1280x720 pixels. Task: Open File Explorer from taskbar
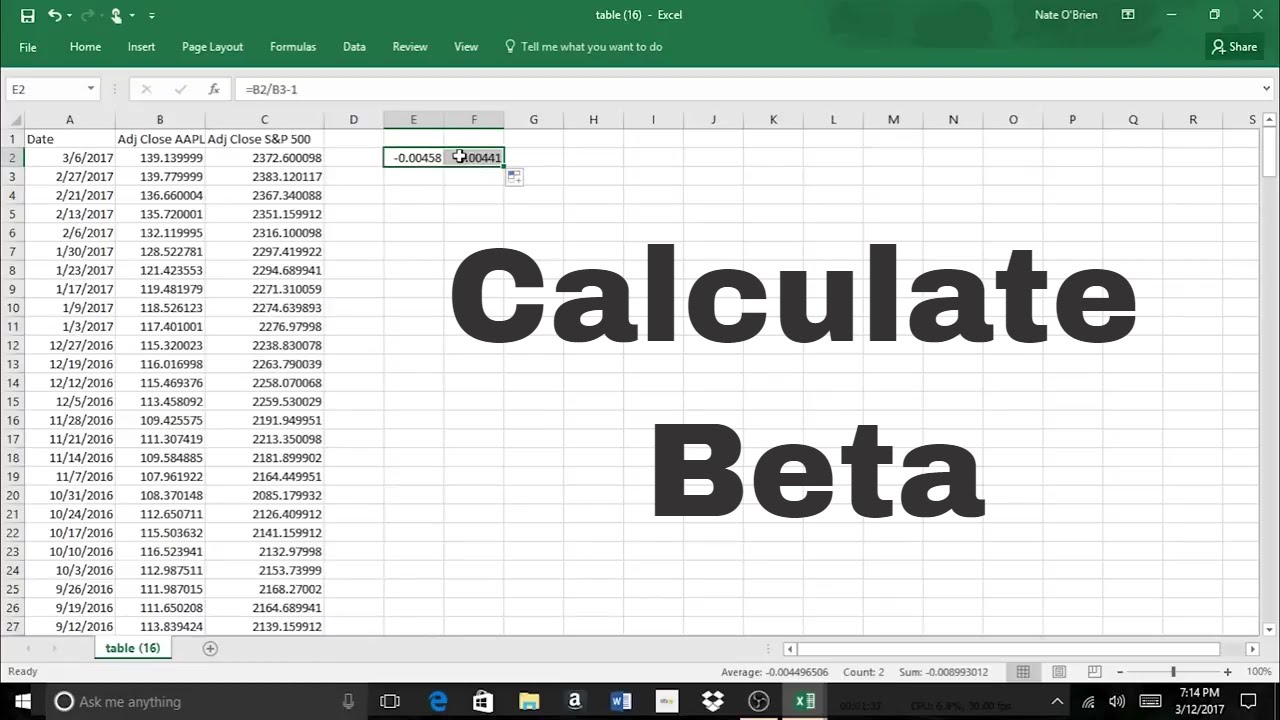click(x=528, y=701)
